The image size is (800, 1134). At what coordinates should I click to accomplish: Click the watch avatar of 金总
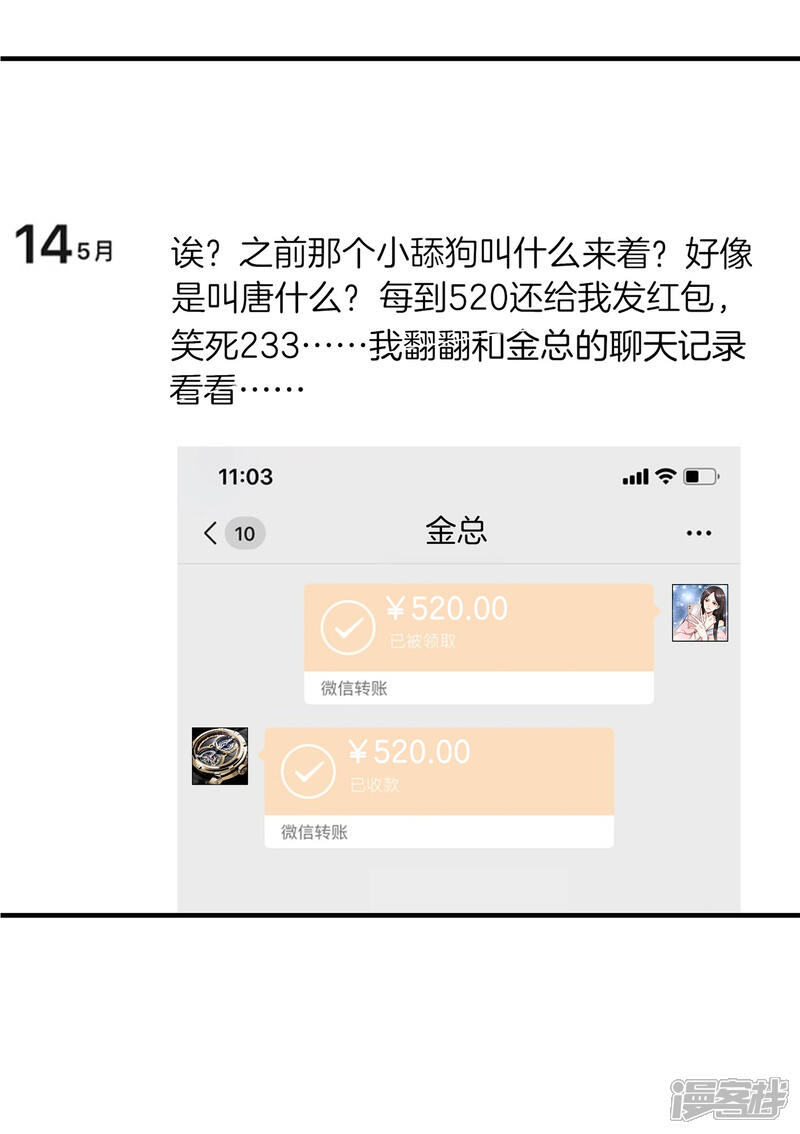220,756
